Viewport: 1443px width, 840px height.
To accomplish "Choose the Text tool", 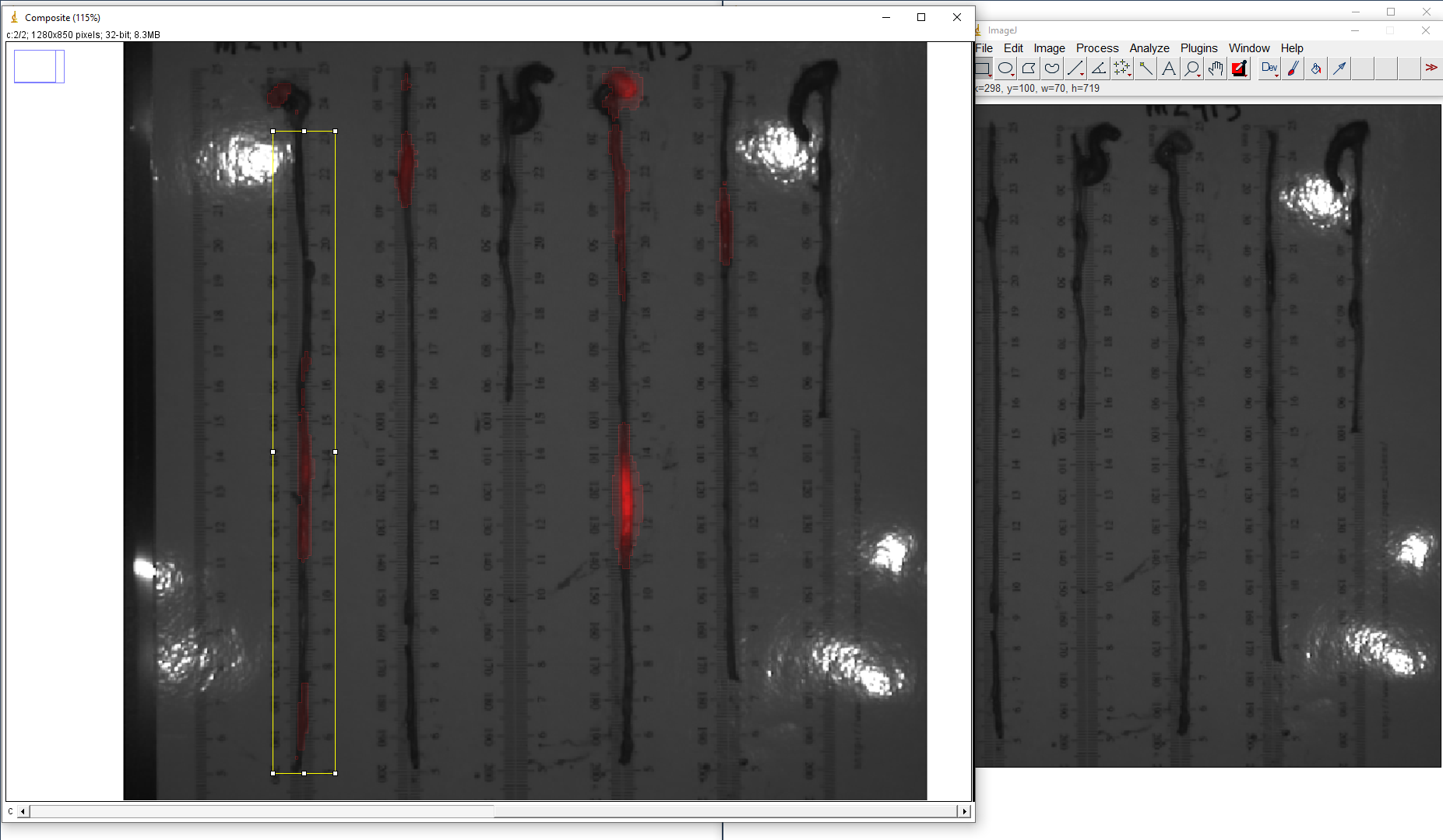I will coord(1169,69).
